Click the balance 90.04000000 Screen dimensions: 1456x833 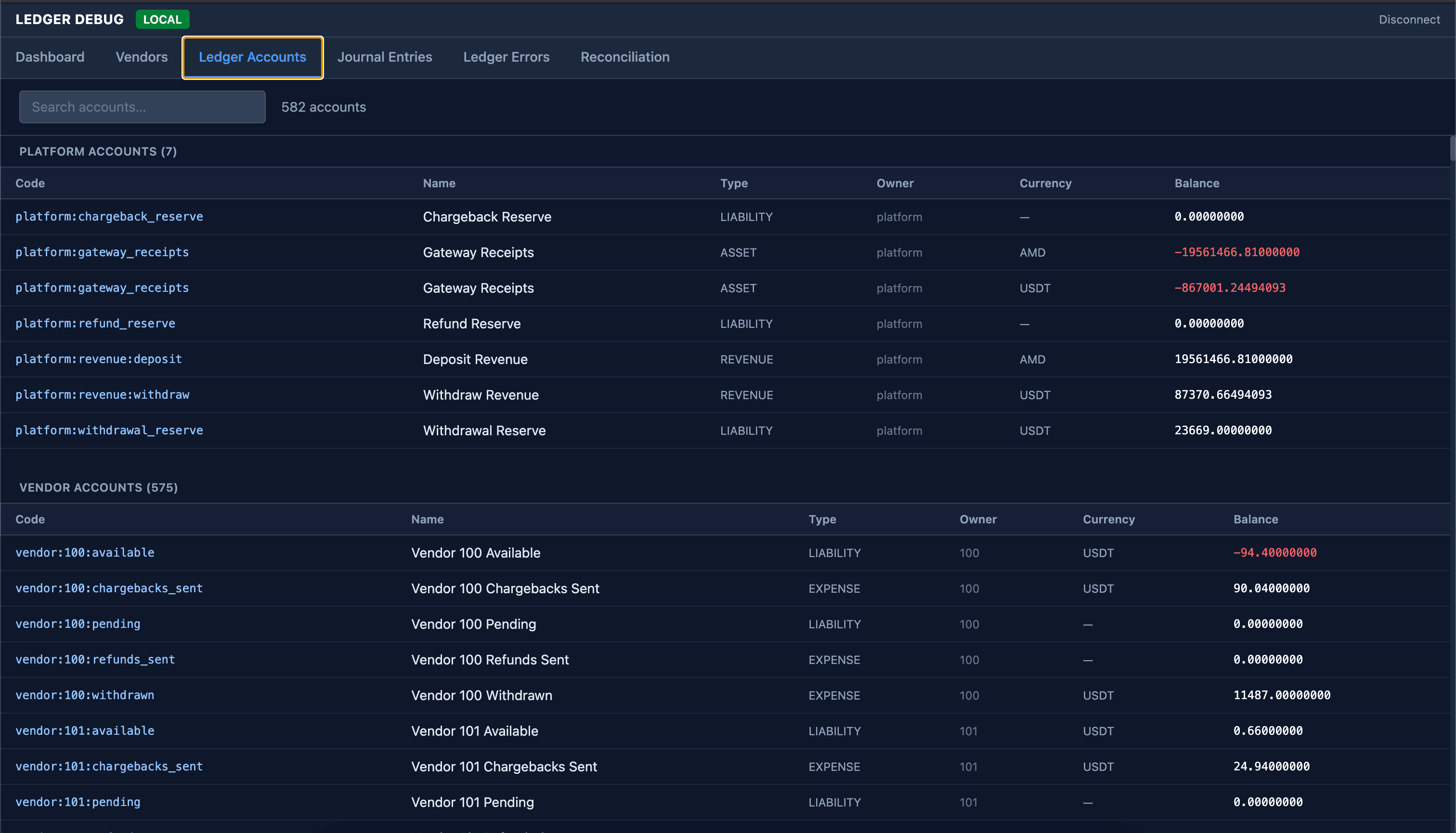[x=1271, y=588]
